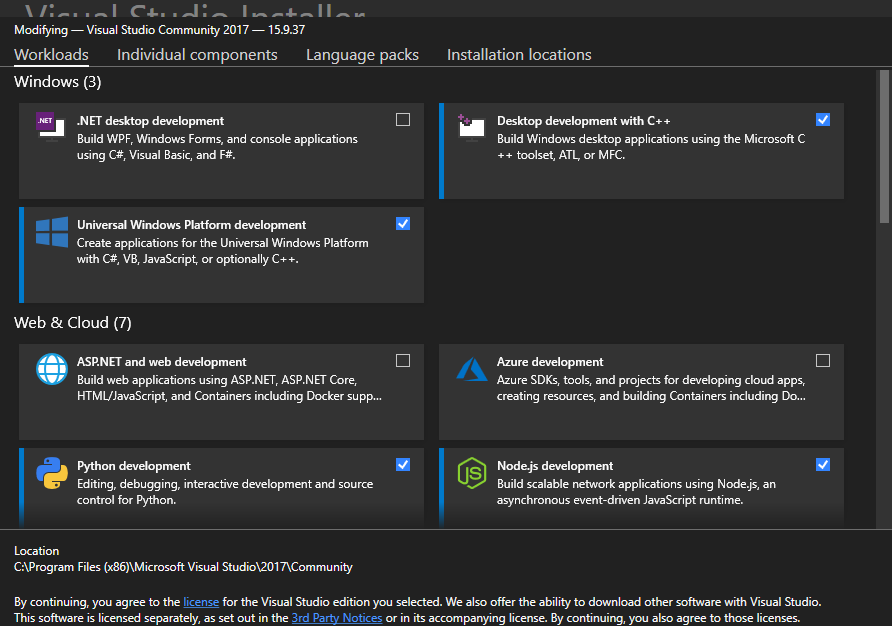Click the Desktop development with C++ icon
The width and height of the screenshot is (892, 626).
point(471,128)
